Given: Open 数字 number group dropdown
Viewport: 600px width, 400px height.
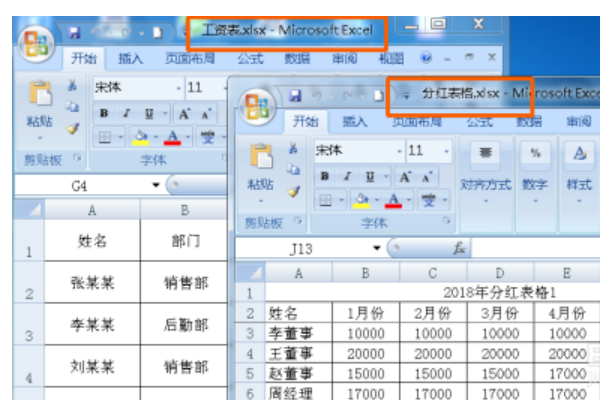Looking at the screenshot, I should [x=535, y=201].
